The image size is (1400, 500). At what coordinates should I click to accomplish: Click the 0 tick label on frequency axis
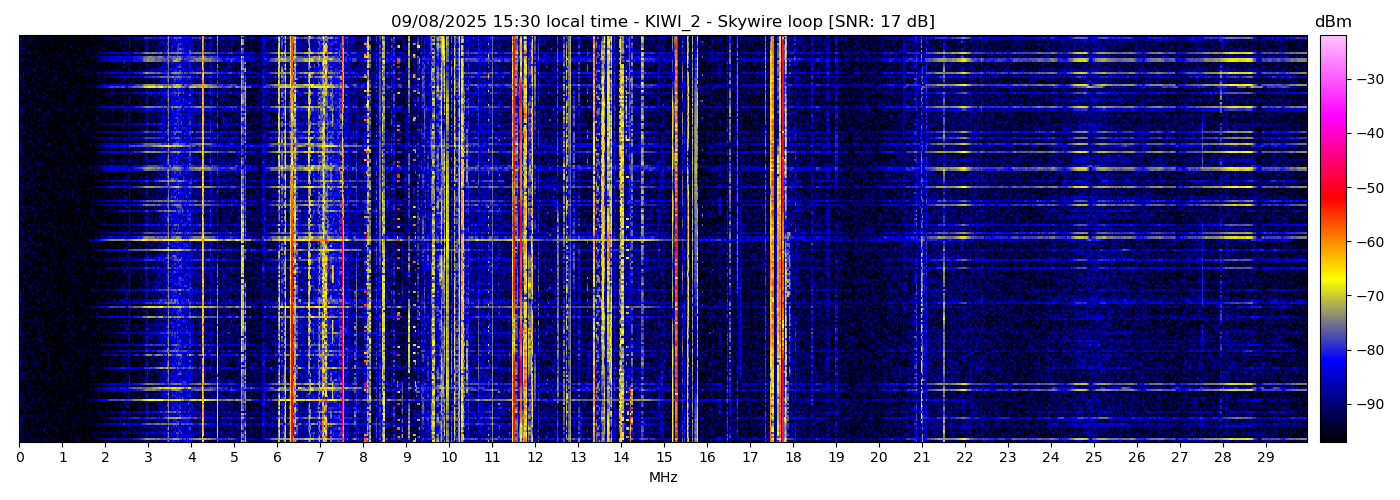tap(19, 458)
